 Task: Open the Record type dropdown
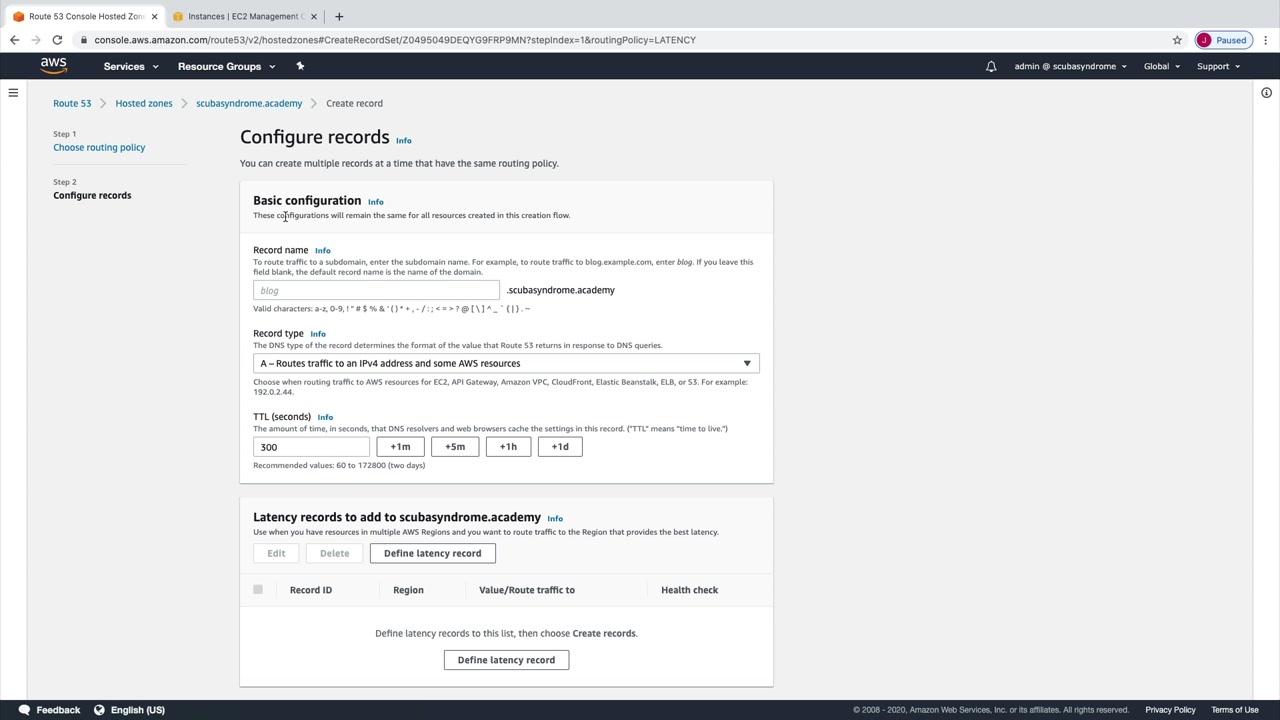click(506, 363)
